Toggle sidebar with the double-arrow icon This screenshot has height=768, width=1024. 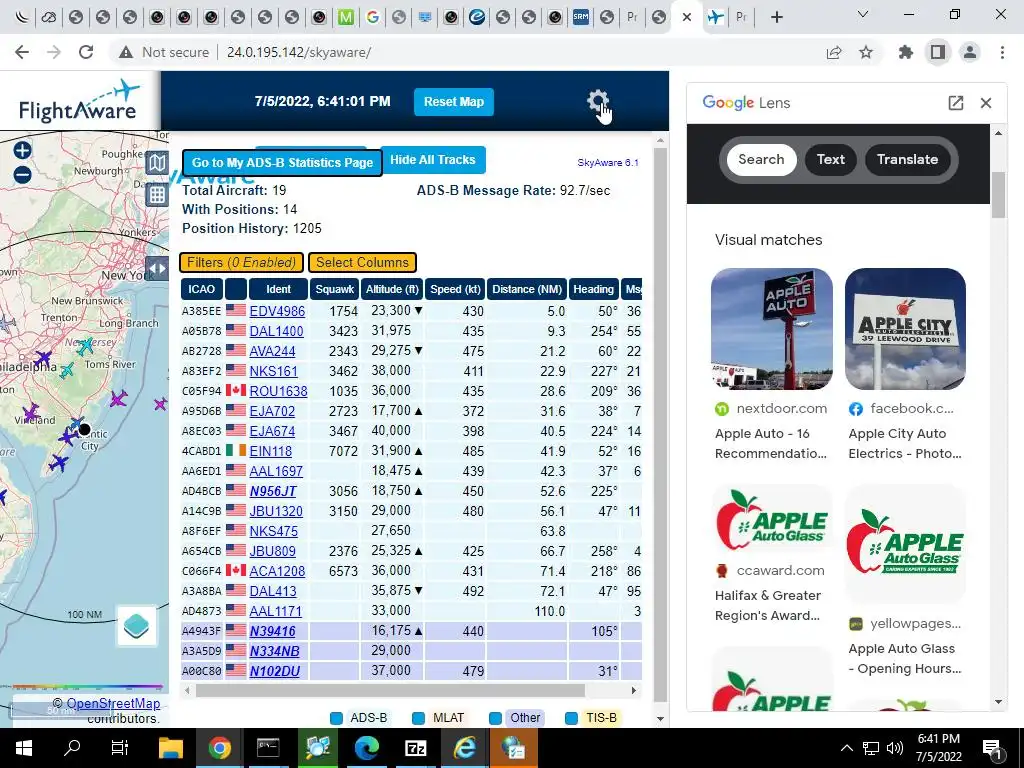coord(157,268)
